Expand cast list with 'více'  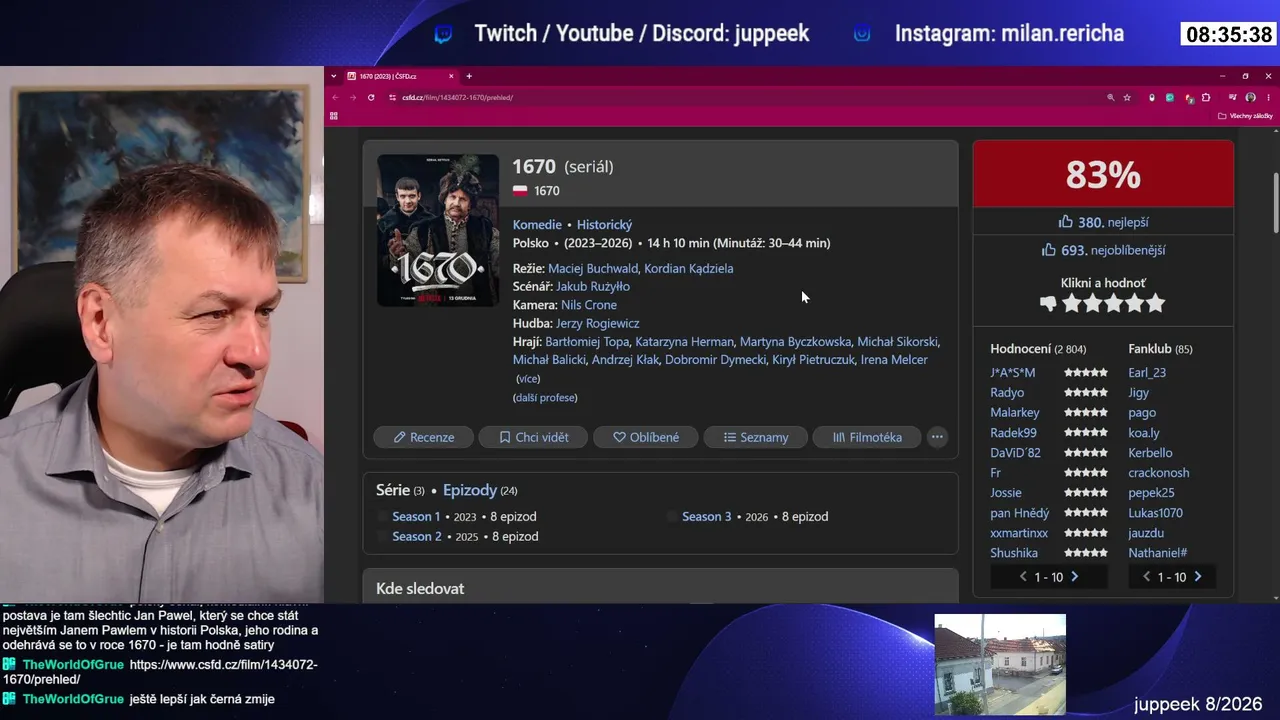[x=528, y=379]
